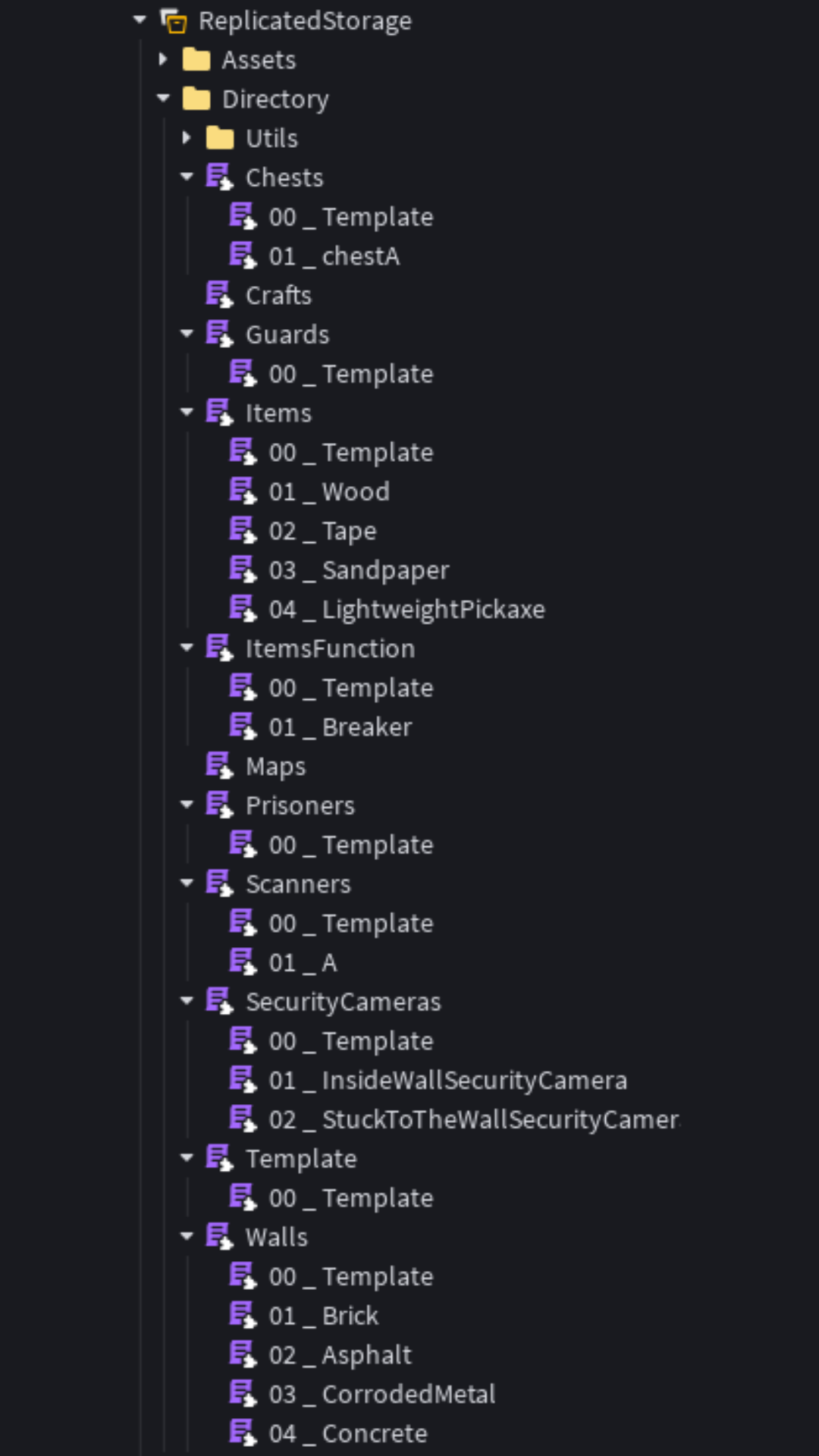
Task: Click the 01_Breaker module icon
Action: 243,726
